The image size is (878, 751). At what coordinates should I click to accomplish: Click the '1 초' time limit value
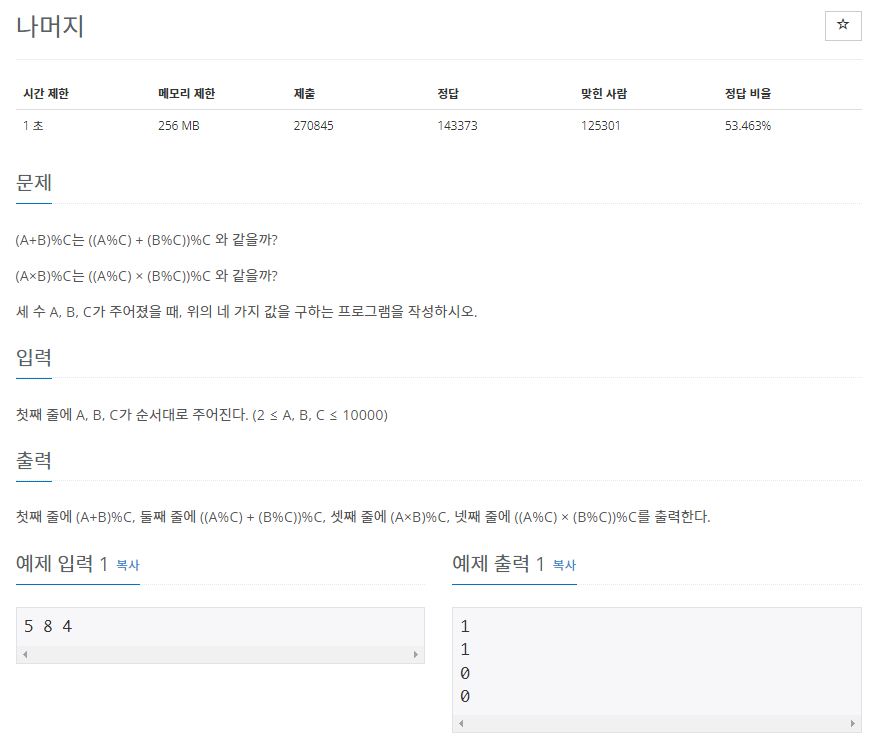pos(33,125)
